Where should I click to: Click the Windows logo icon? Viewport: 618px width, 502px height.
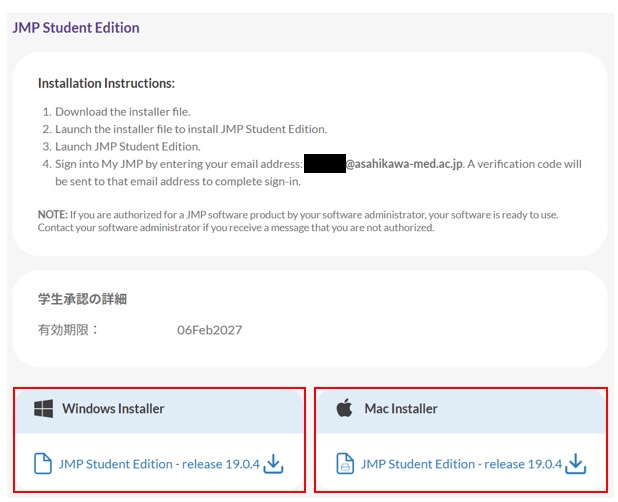pyautogui.click(x=43, y=408)
